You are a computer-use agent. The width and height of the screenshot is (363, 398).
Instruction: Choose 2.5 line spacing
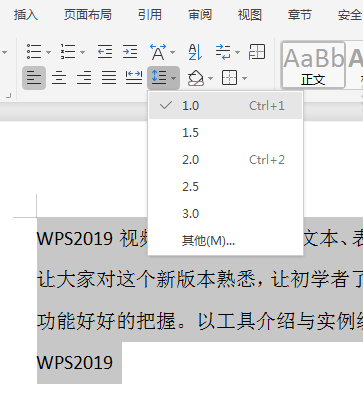(226, 187)
